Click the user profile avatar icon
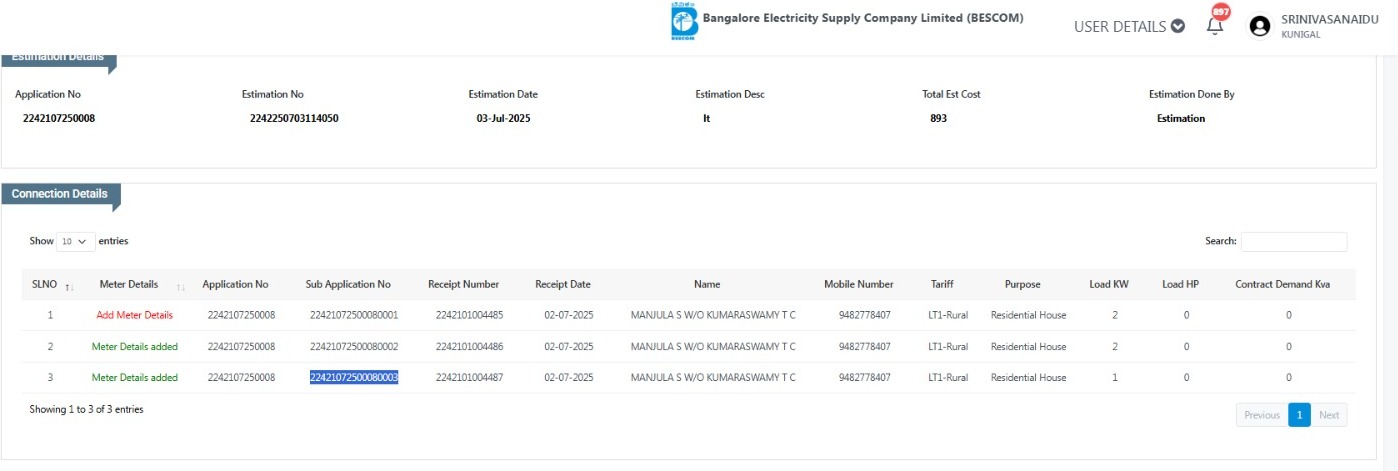The image size is (1398, 471). [1260, 27]
